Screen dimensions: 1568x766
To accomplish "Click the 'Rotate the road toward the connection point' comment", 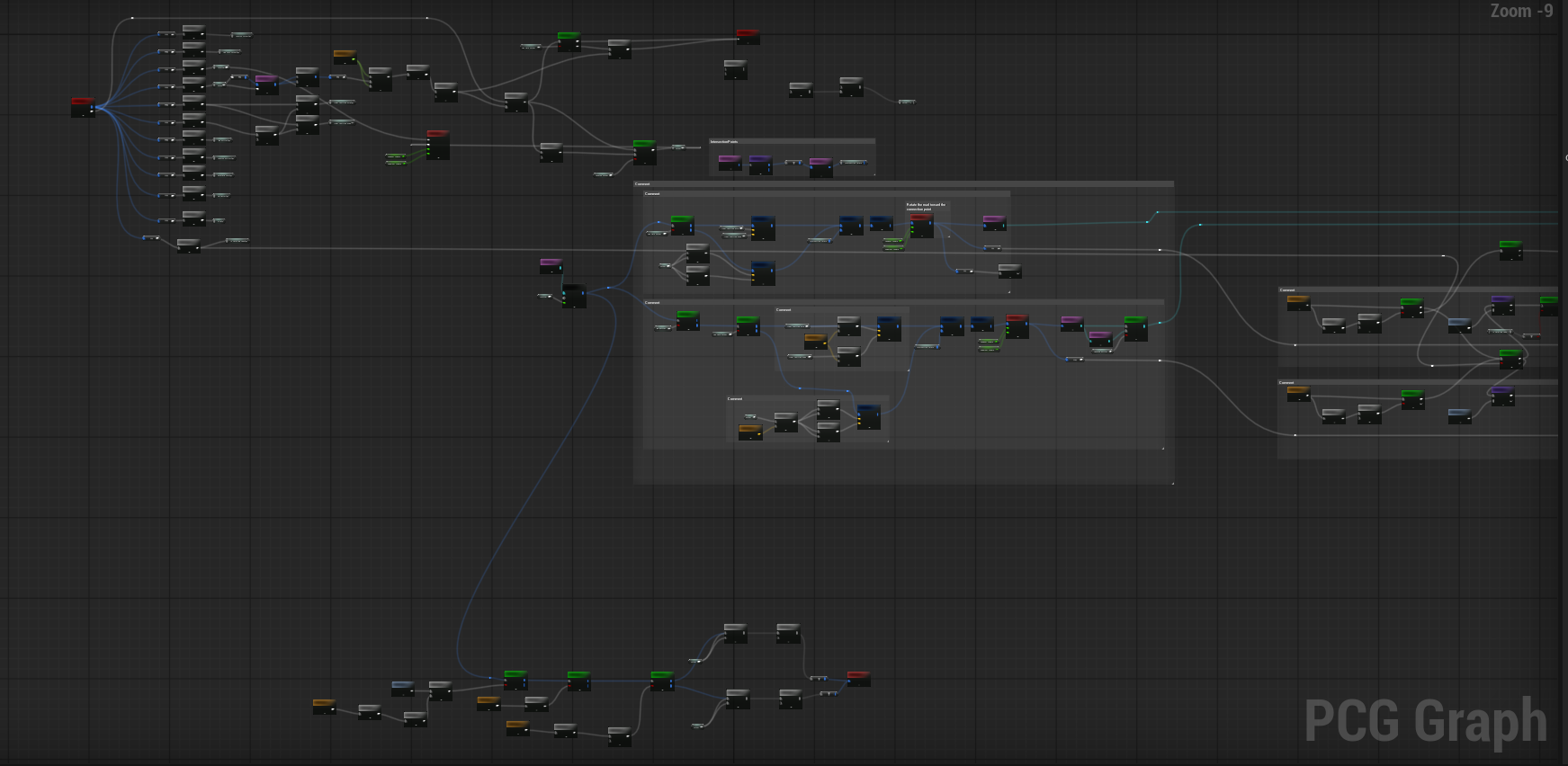I will point(926,207).
